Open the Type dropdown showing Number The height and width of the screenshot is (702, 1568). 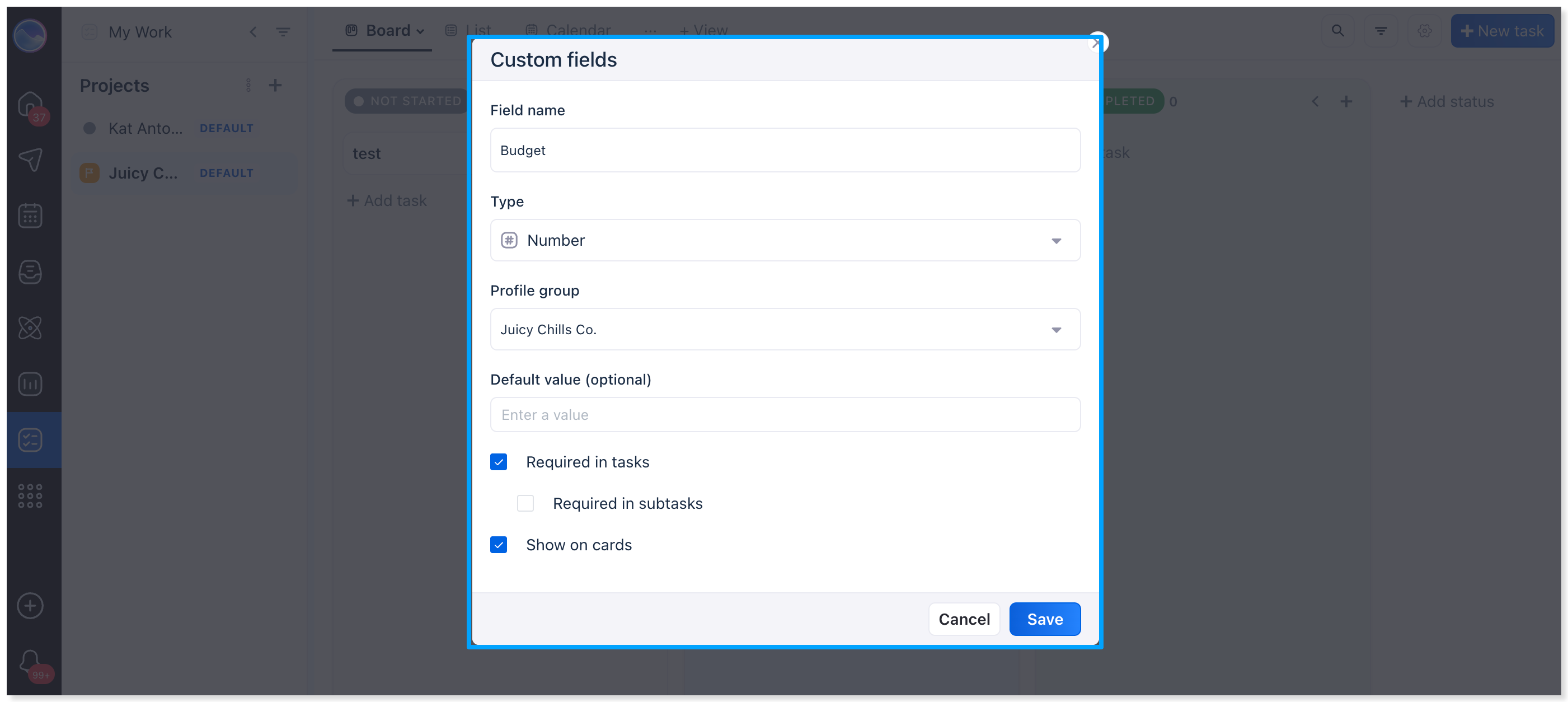pyautogui.click(x=785, y=241)
